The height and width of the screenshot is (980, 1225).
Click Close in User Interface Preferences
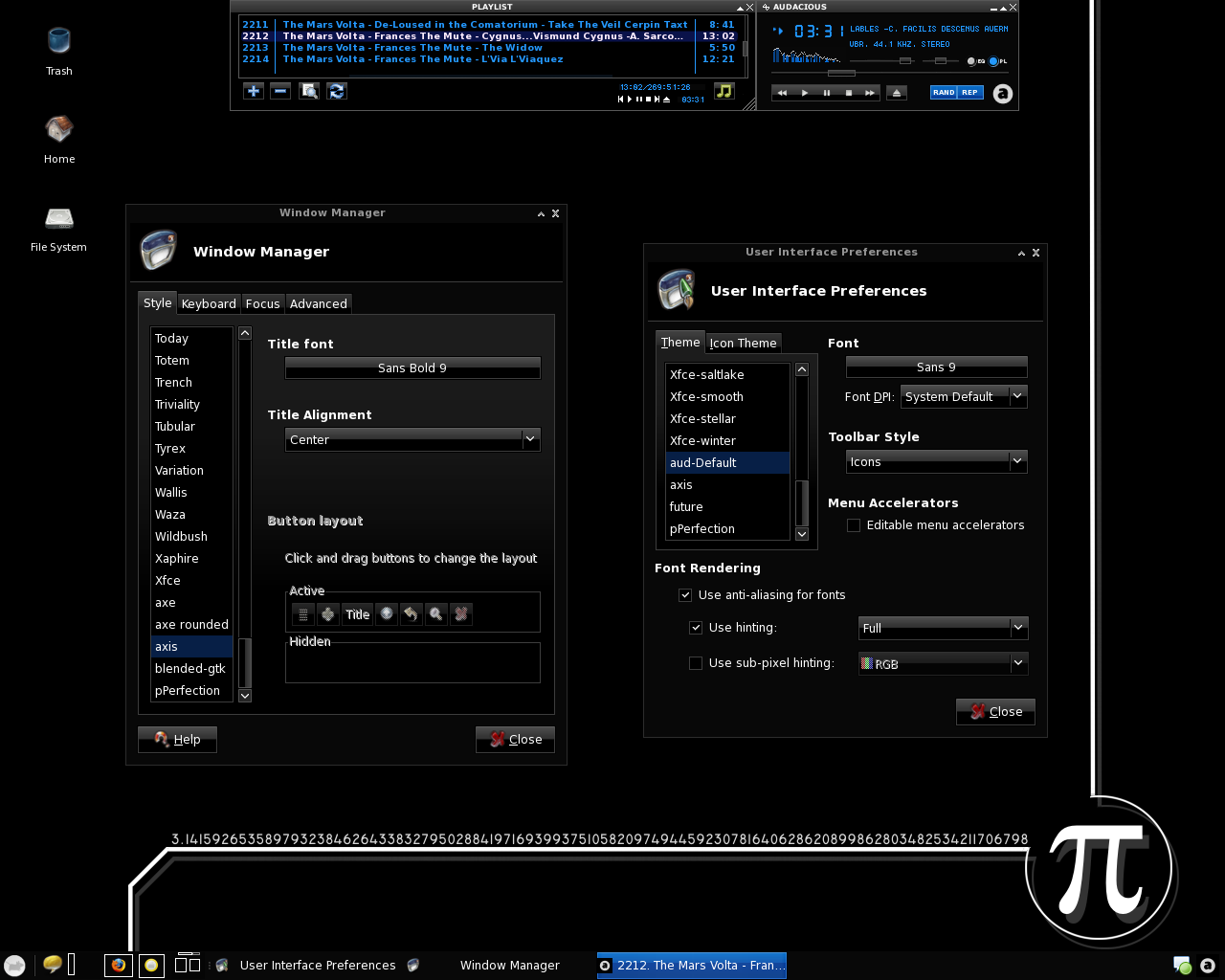pyautogui.click(x=995, y=711)
